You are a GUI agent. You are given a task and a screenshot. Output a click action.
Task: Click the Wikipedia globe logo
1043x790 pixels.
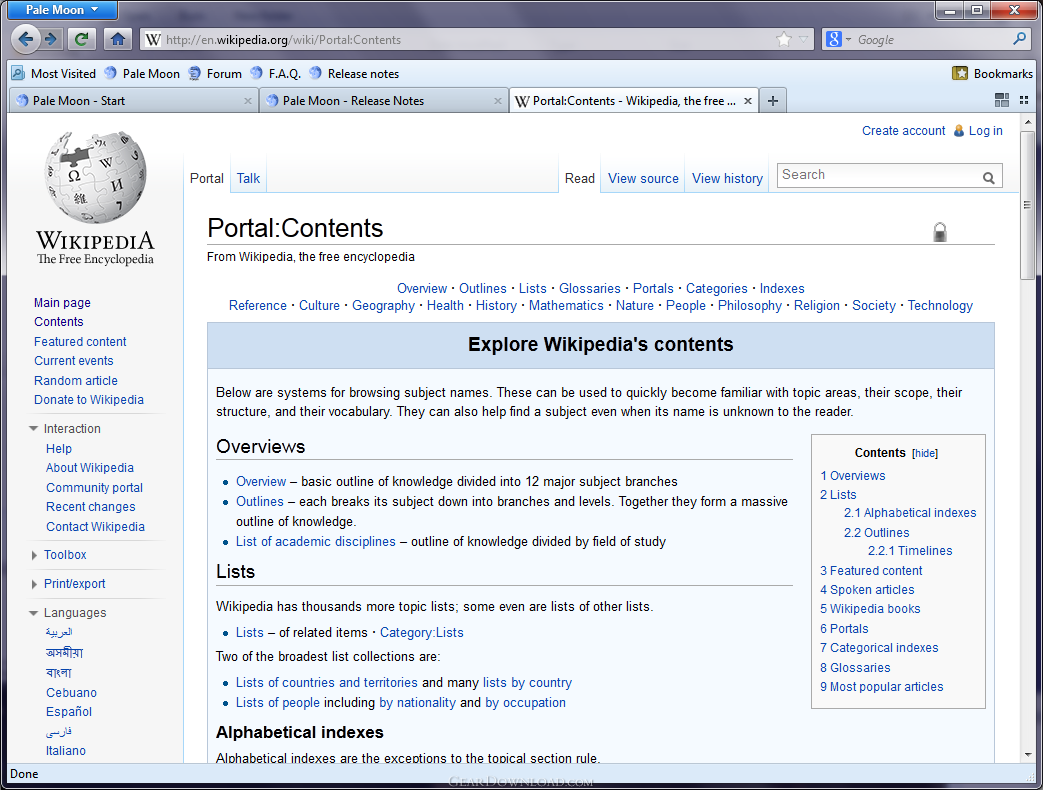(x=95, y=177)
